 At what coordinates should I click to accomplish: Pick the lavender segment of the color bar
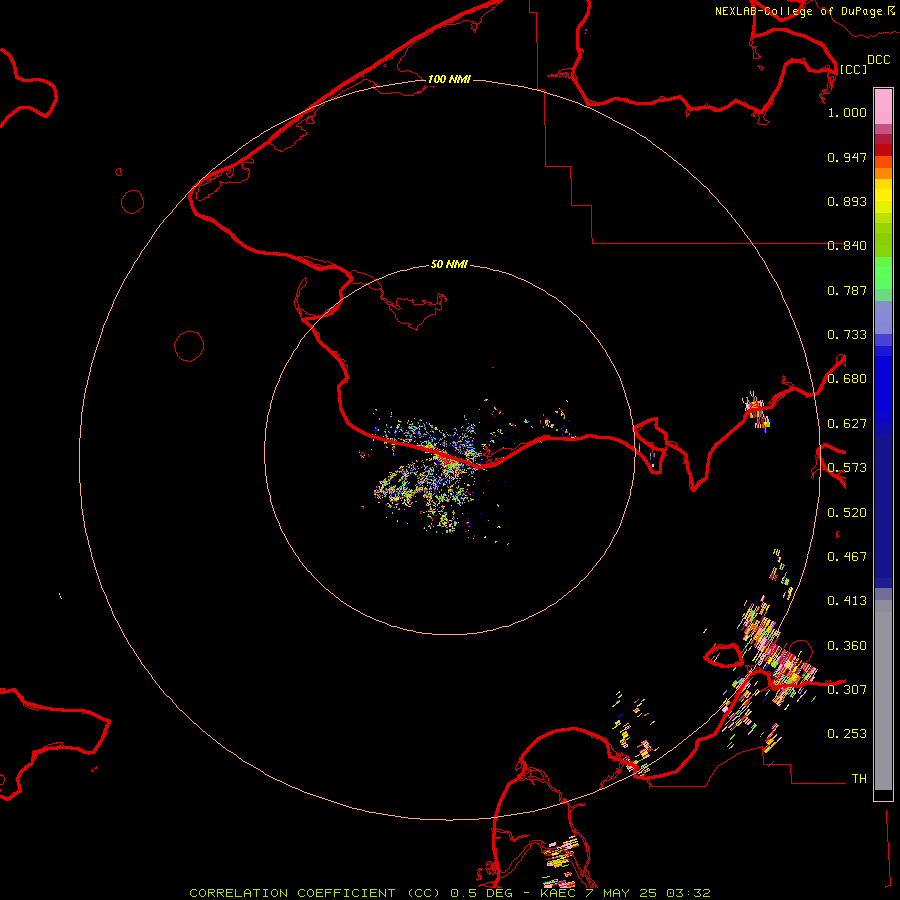click(x=883, y=318)
